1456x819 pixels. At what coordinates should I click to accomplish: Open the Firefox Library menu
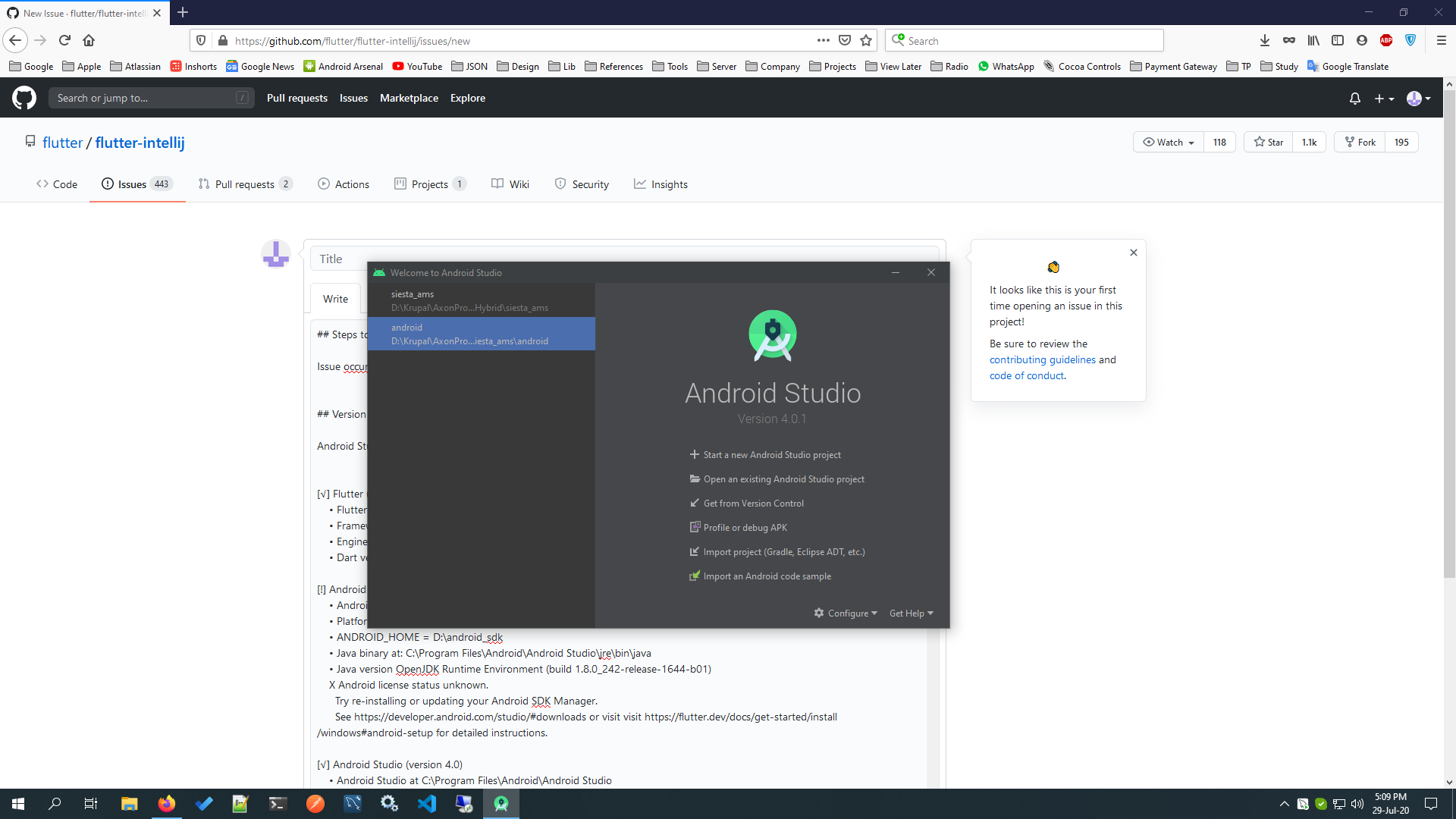pyautogui.click(x=1313, y=40)
